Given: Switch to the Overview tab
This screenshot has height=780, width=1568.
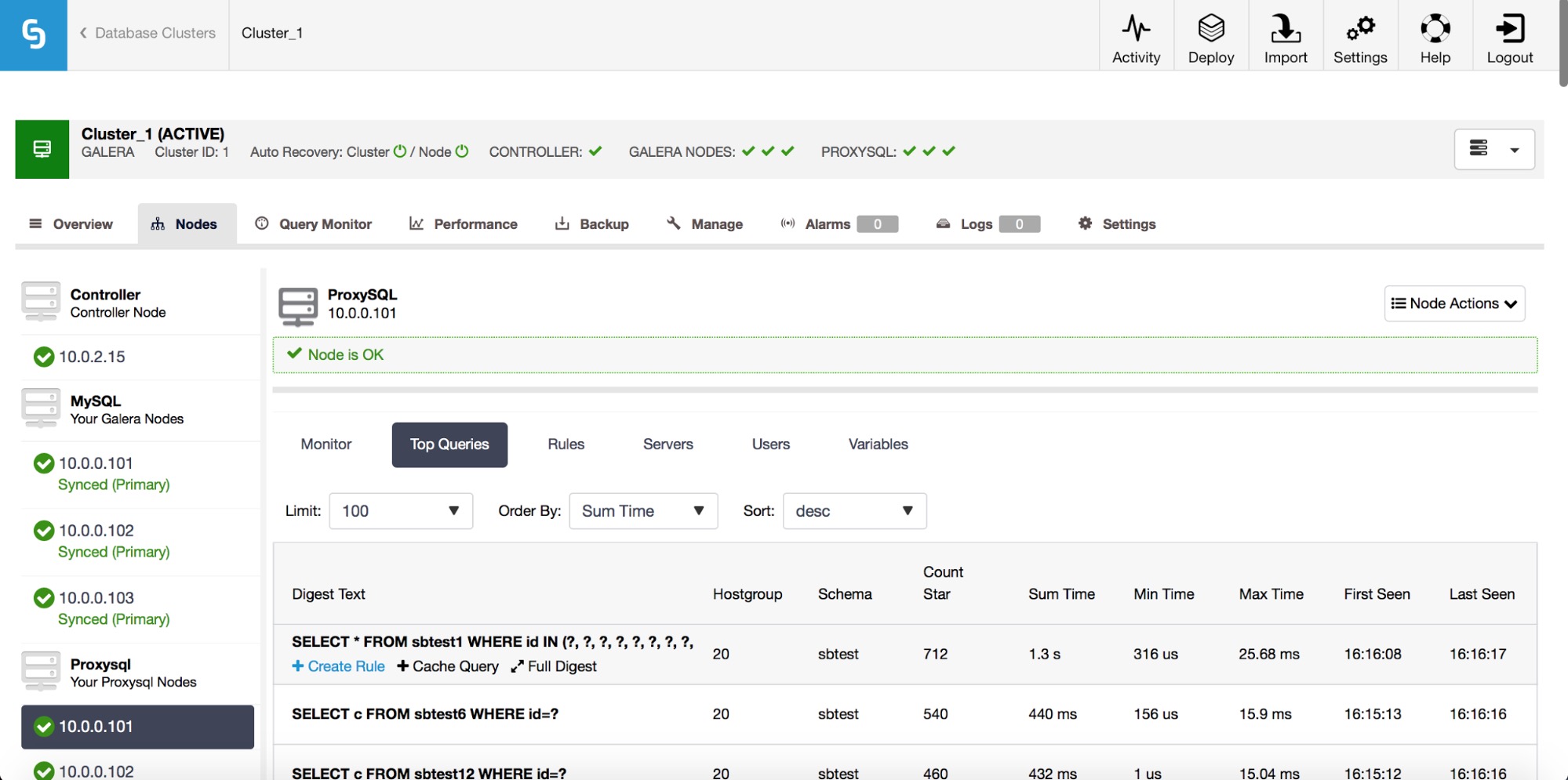Looking at the screenshot, I should point(71,224).
